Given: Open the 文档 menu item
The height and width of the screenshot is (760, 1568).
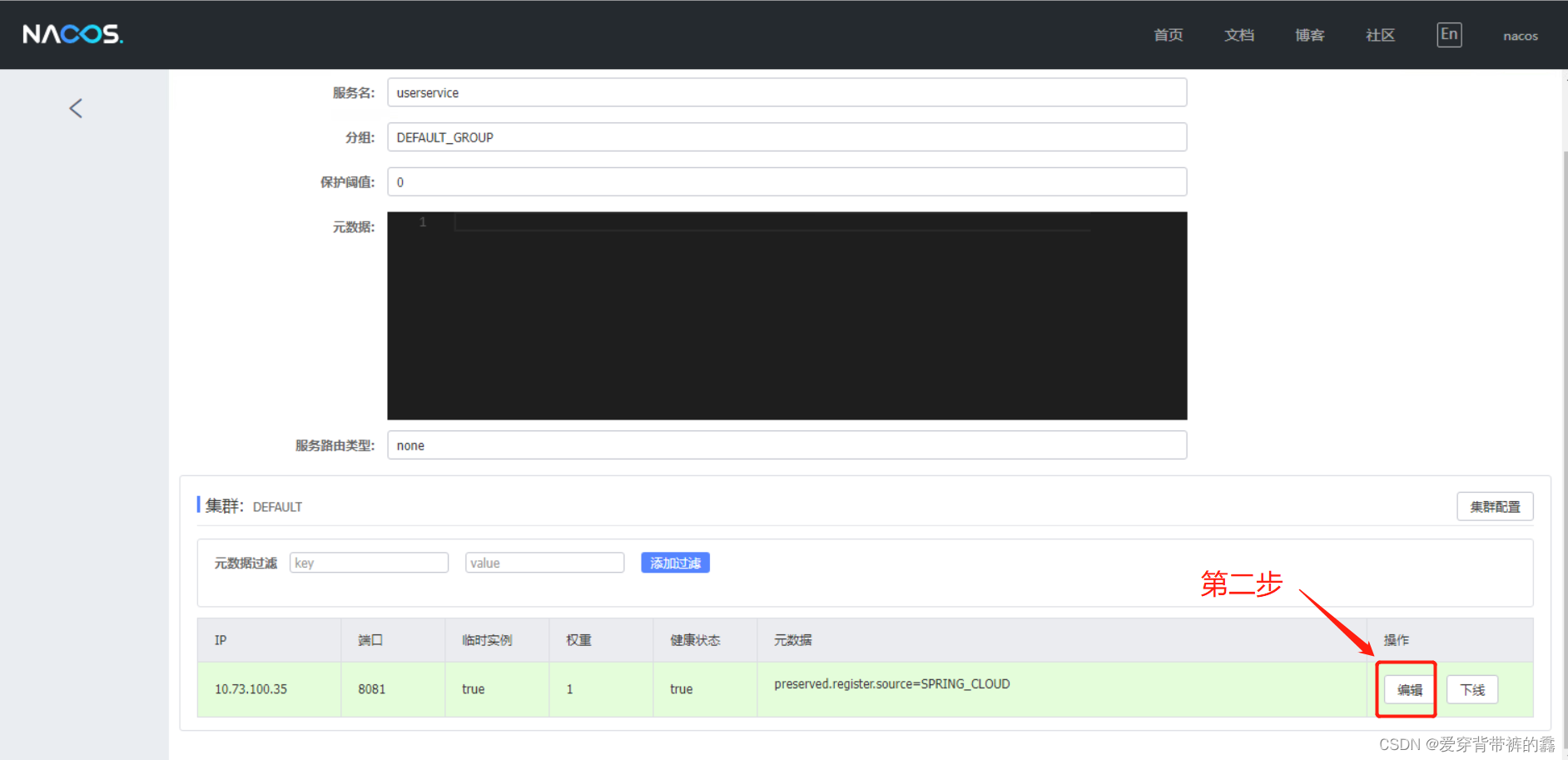Looking at the screenshot, I should 1239,35.
